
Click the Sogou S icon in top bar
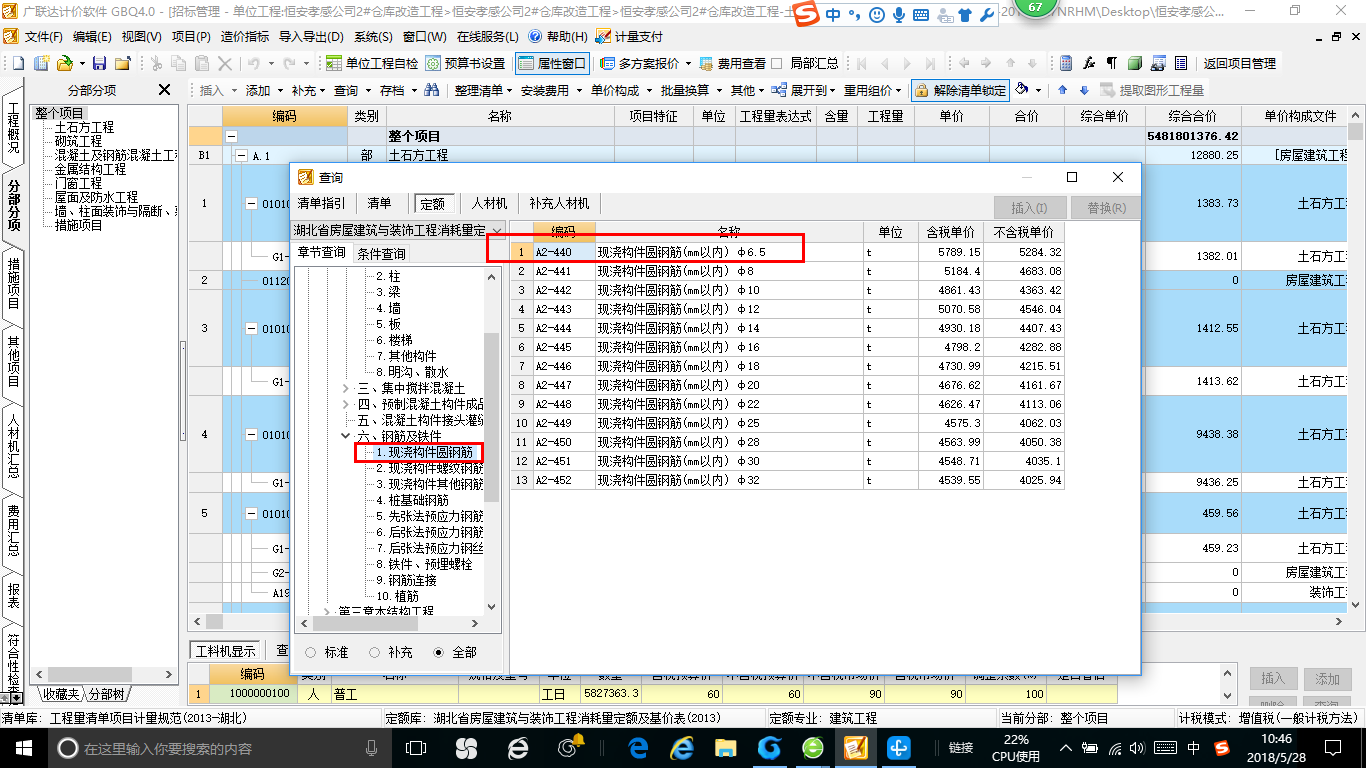(808, 14)
